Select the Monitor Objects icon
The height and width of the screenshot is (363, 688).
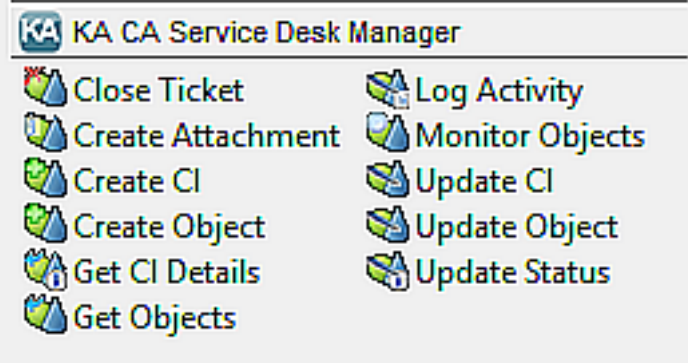(388, 133)
